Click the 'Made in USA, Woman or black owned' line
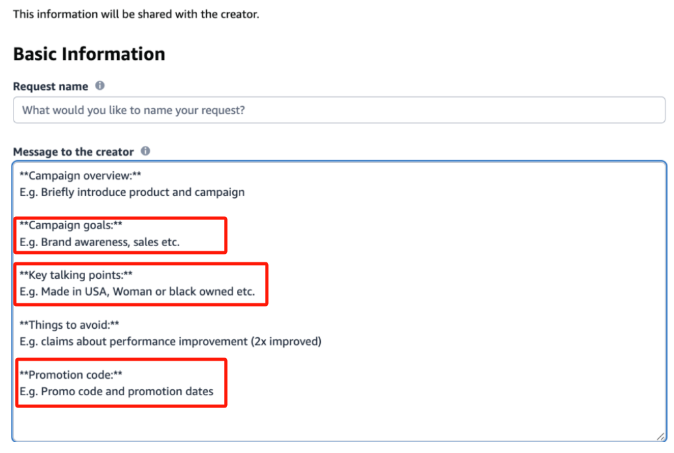Viewport: 674px width, 453px height. pyautogui.click(x=137, y=292)
